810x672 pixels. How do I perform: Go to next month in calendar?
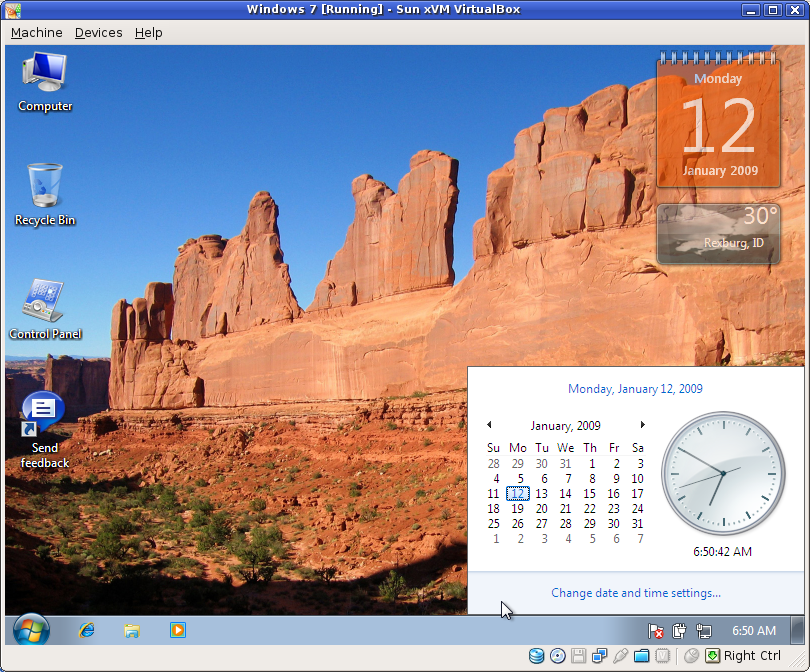642,425
